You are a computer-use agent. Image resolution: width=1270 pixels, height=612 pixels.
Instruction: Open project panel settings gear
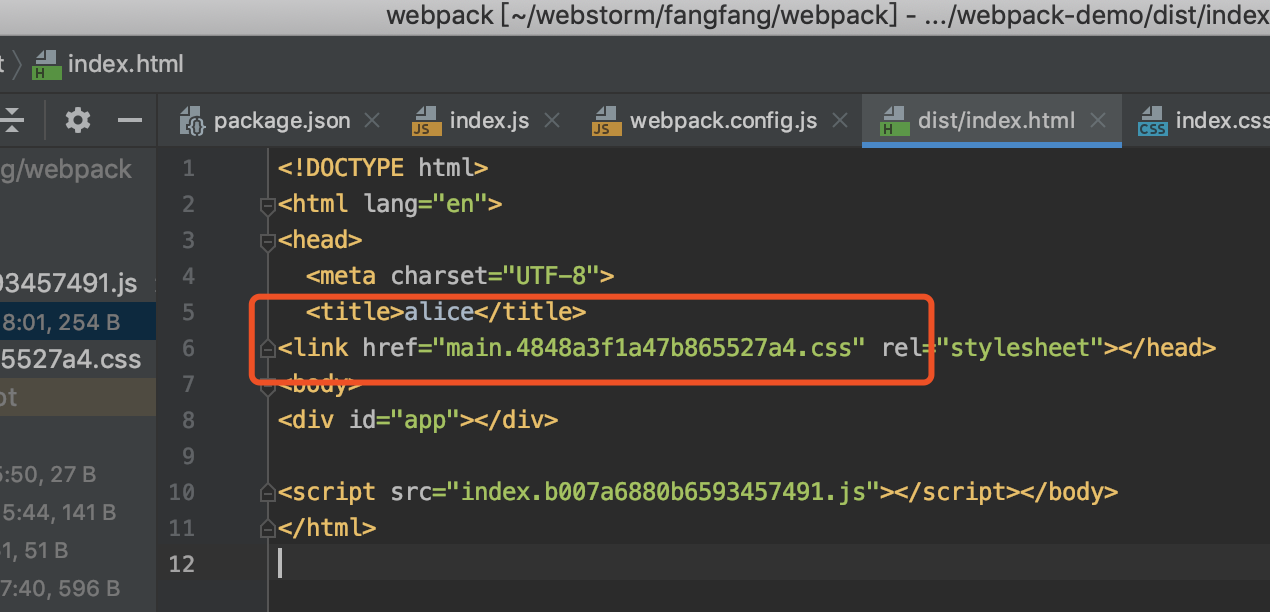pyautogui.click(x=78, y=121)
